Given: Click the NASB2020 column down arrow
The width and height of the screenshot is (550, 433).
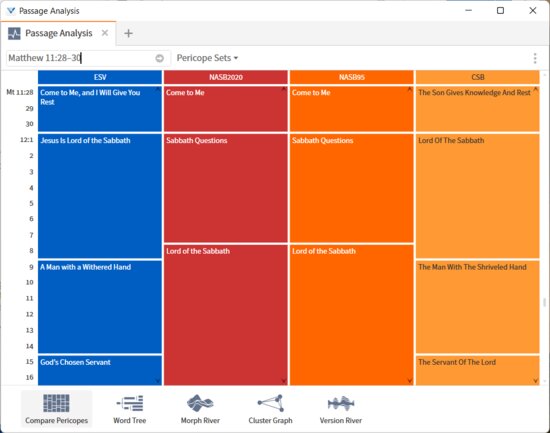Looking at the screenshot, I should pos(283,381).
